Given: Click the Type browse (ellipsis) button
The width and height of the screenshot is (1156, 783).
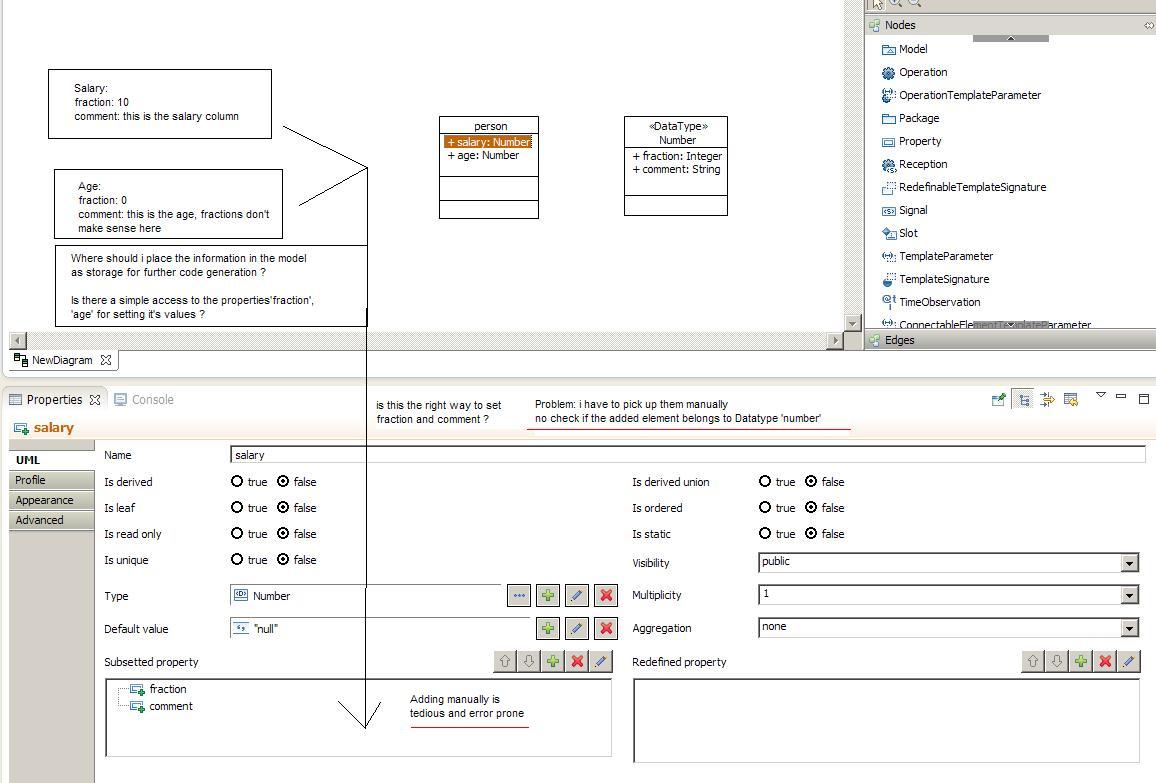Looking at the screenshot, I should [x=519, y=596].
